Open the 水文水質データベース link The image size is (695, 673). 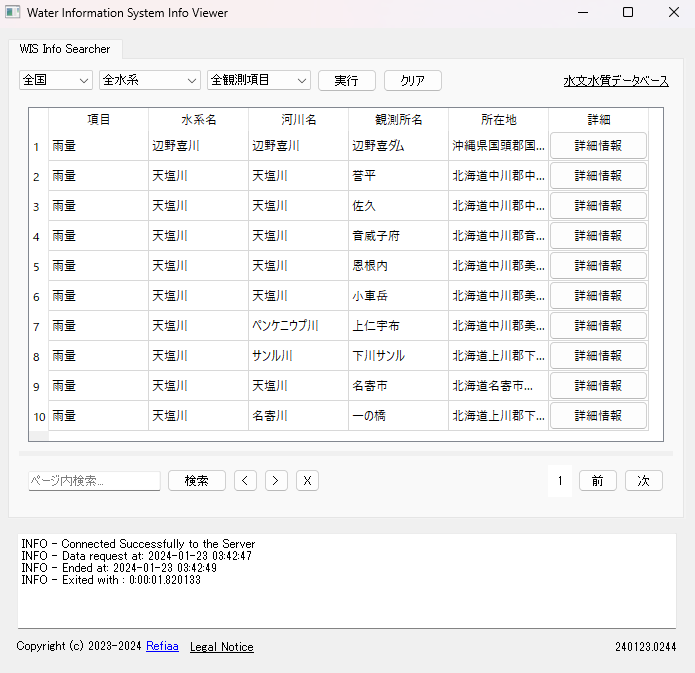point(616,81)
